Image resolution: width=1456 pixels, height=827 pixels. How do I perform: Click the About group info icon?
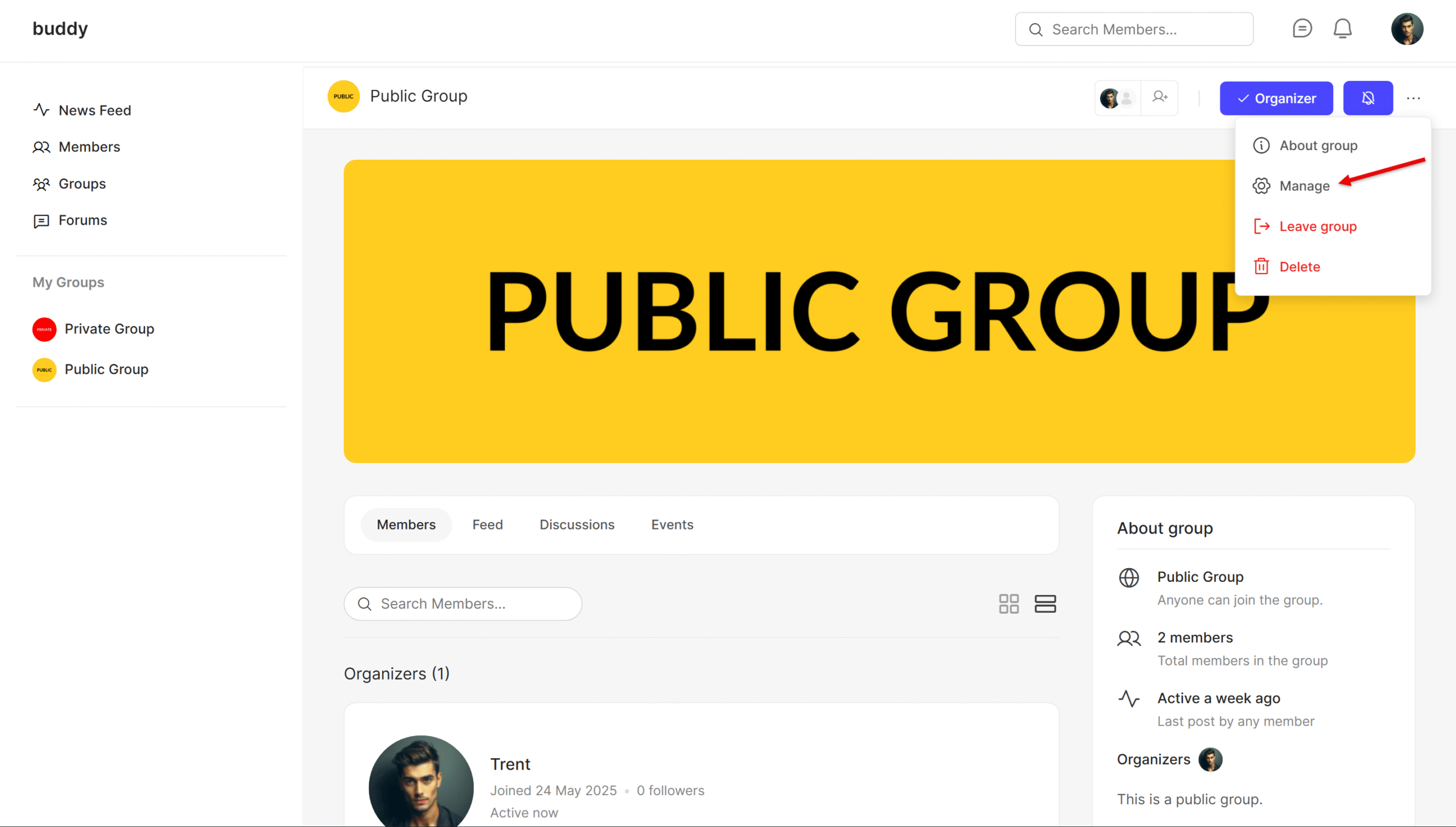[1261, 146]
